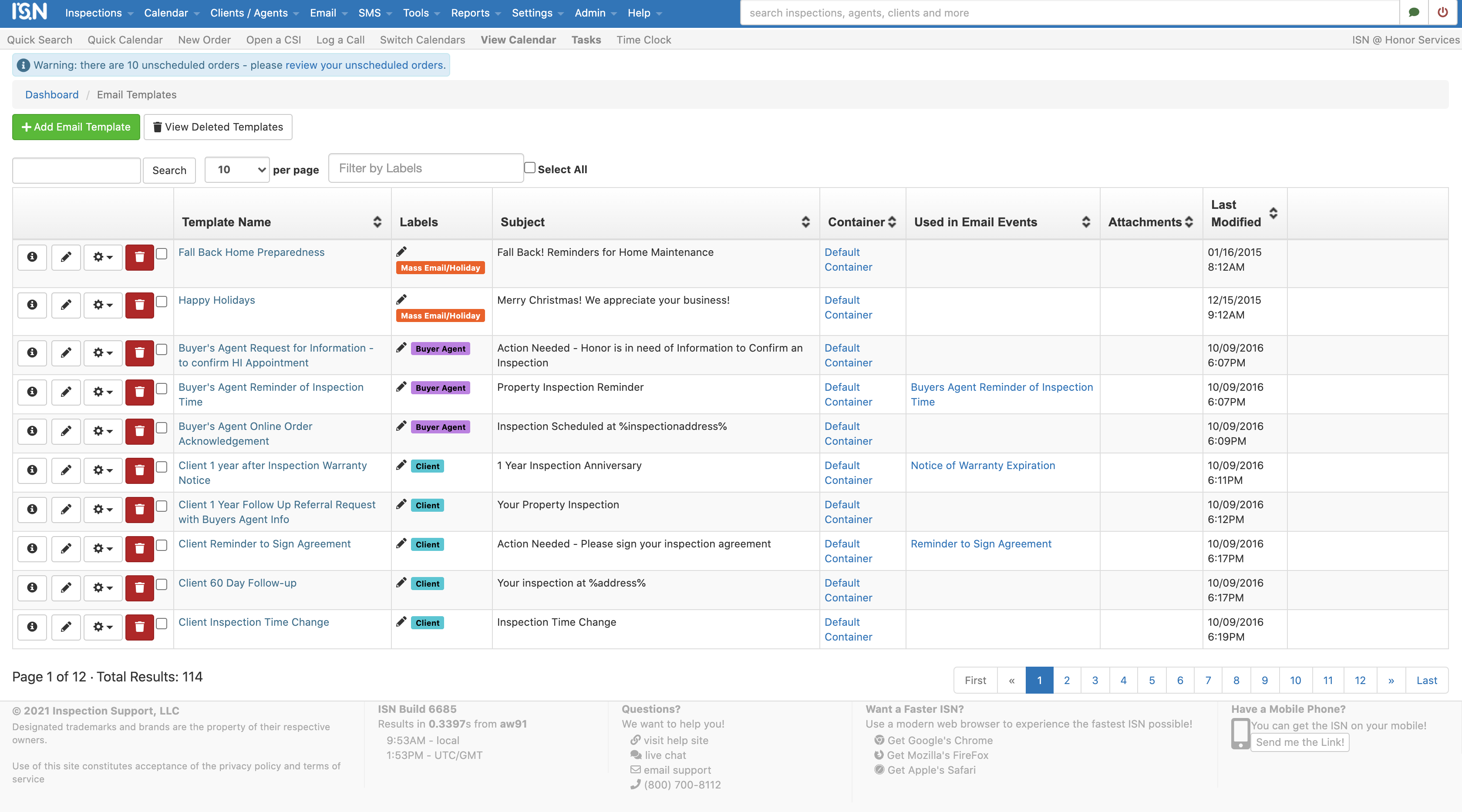Image resolution: width=1462 pixels, height=812 pixels.
Task: Delete the Client 60 Day Follow-up template
Action: point(139,588)
